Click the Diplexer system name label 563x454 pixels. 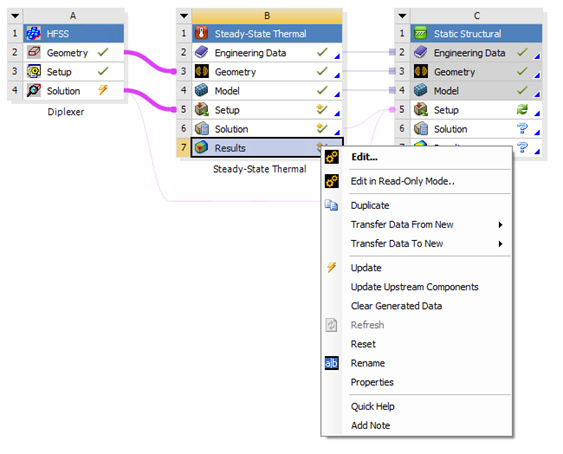pos(66,112)
